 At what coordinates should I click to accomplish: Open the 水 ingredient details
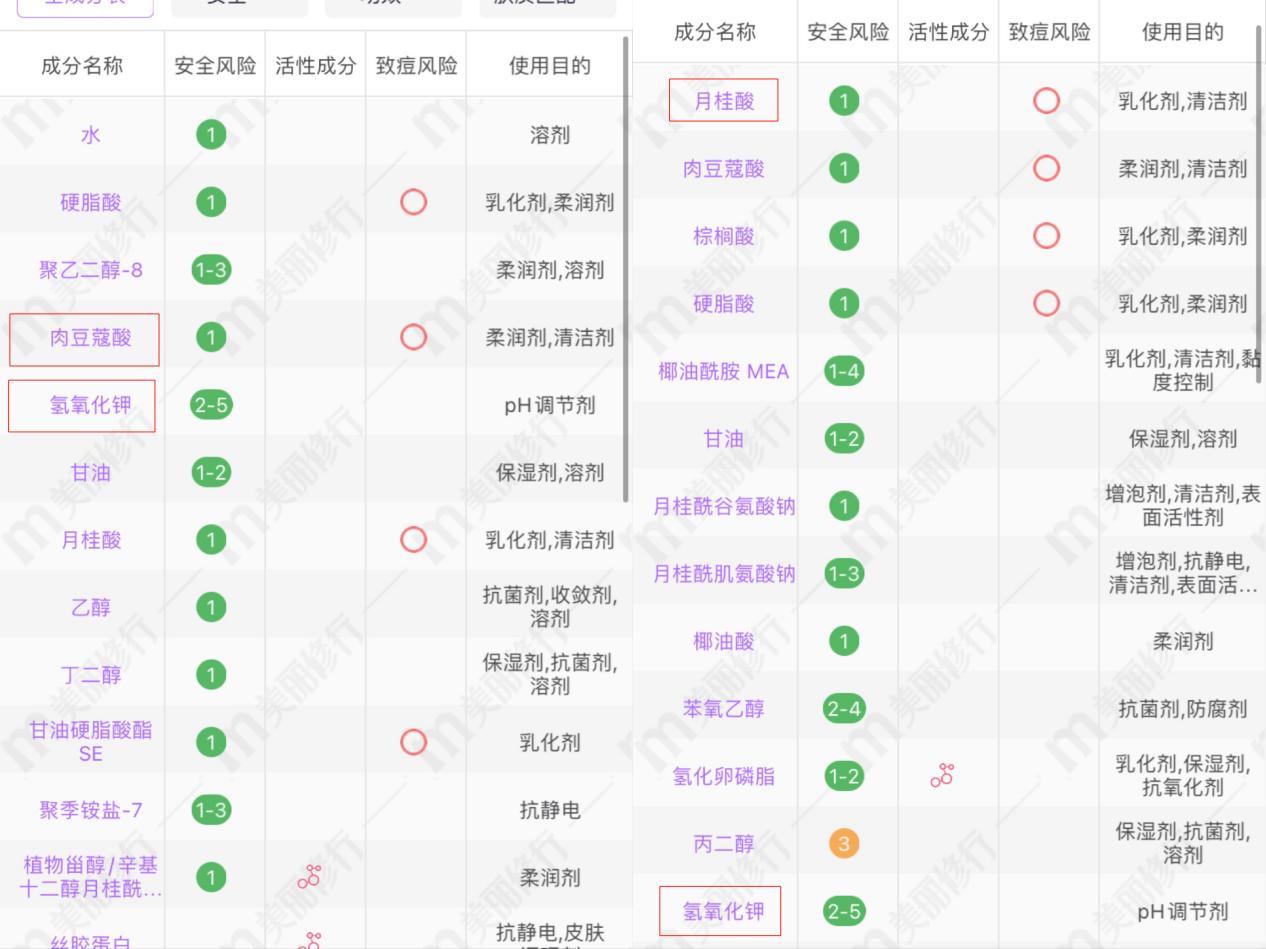click(x=83, y=134)
